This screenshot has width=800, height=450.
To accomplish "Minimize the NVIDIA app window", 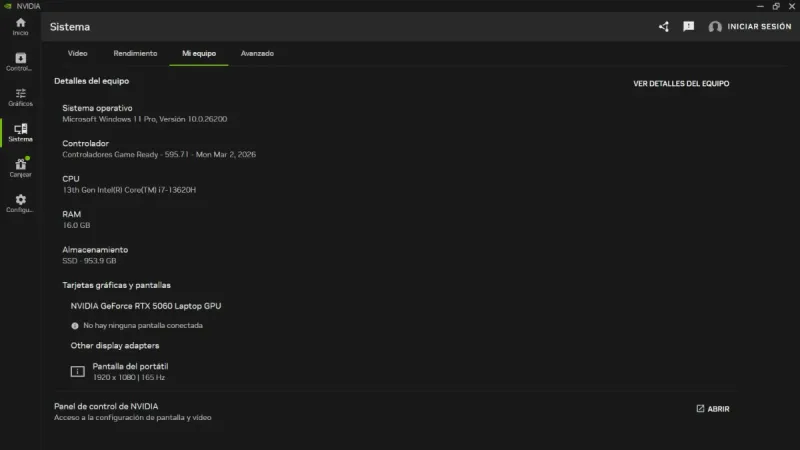I will click(x=760, y=6).
